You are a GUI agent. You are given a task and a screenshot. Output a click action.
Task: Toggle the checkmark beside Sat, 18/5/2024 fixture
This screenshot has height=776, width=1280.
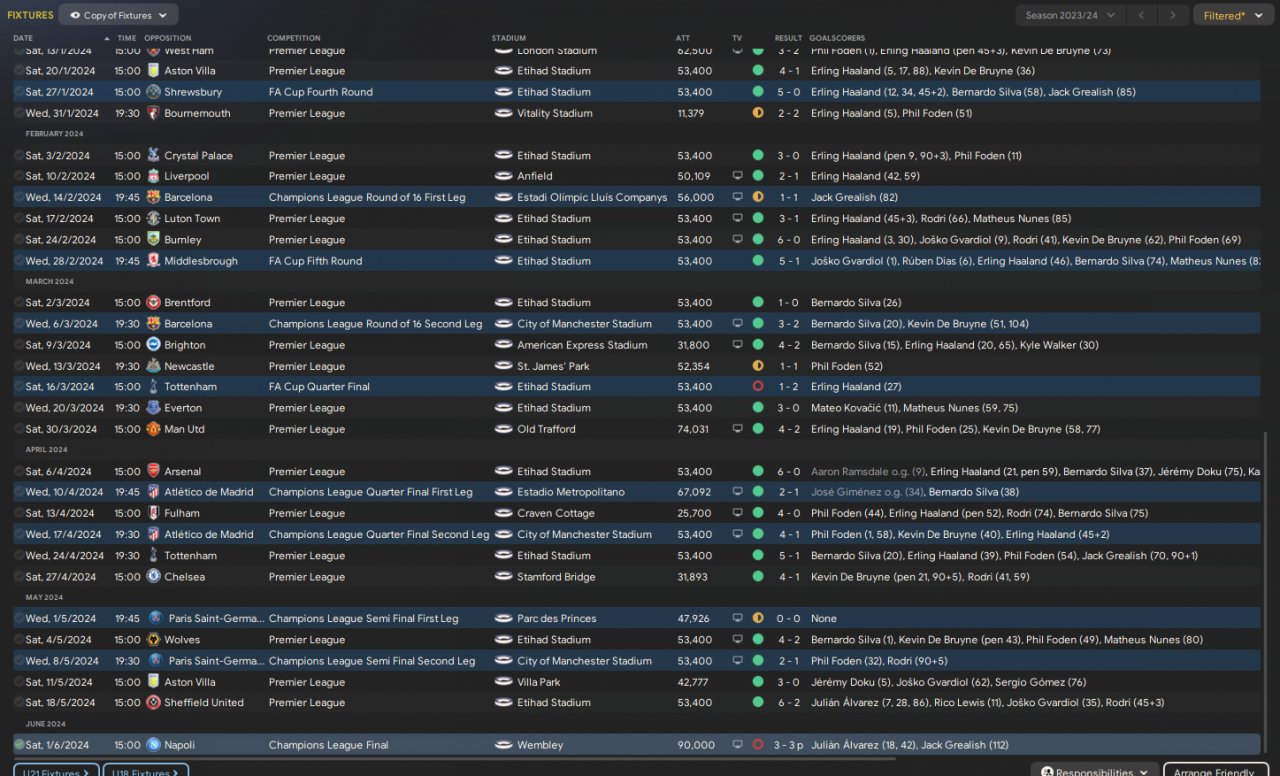coord(19,703)
